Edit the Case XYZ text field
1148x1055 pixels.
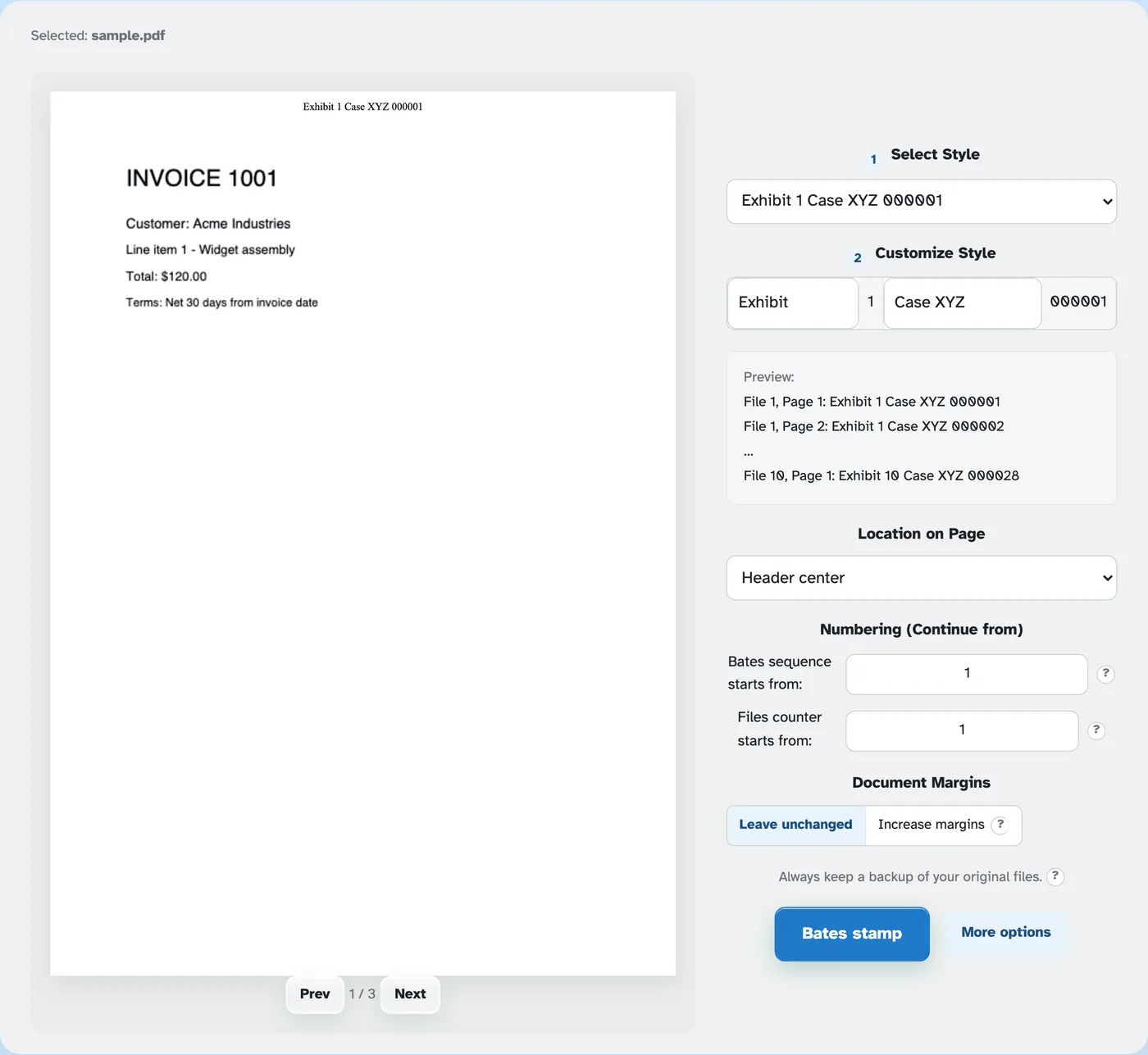coord(962,302)
